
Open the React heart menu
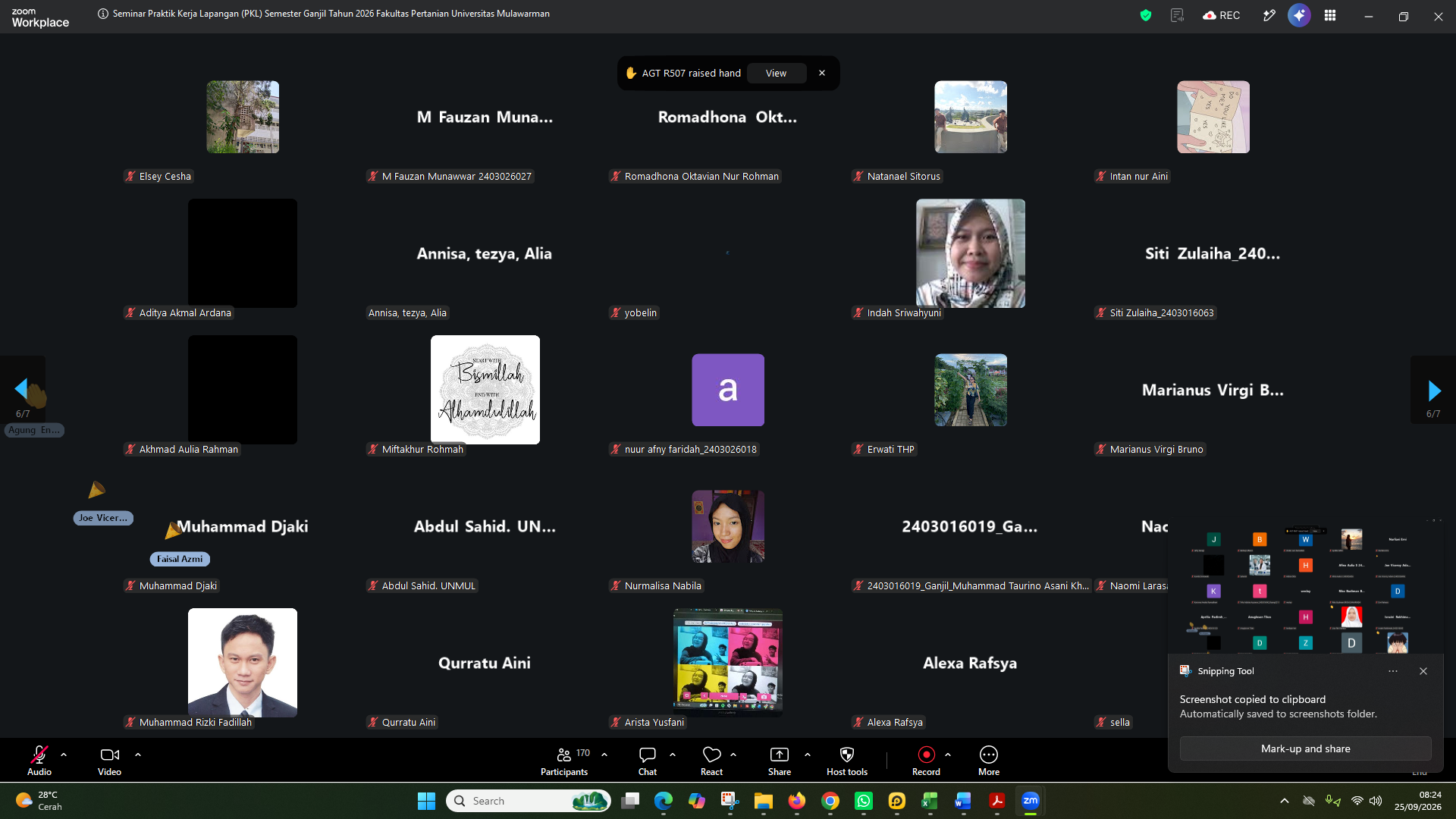(711, 761)
